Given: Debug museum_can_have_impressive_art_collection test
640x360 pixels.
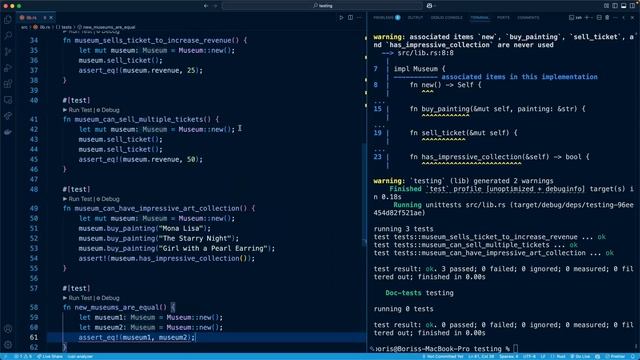Looking at the screenshot, I should pos(108,199).
